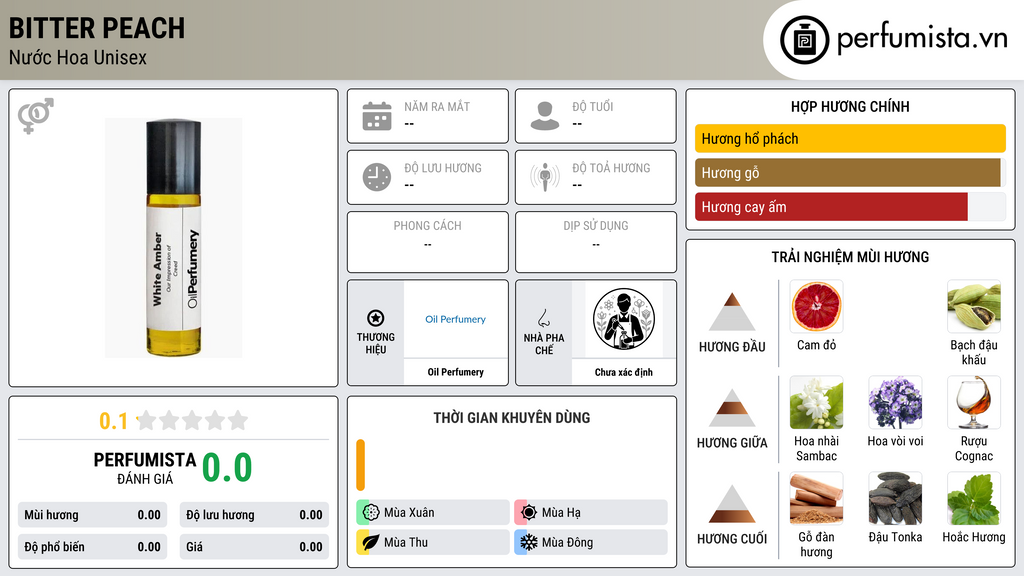Viewport: 1024px width, 576px height.
Task: Click the Oil Perfumery brand name label
Action: [455, 372]
